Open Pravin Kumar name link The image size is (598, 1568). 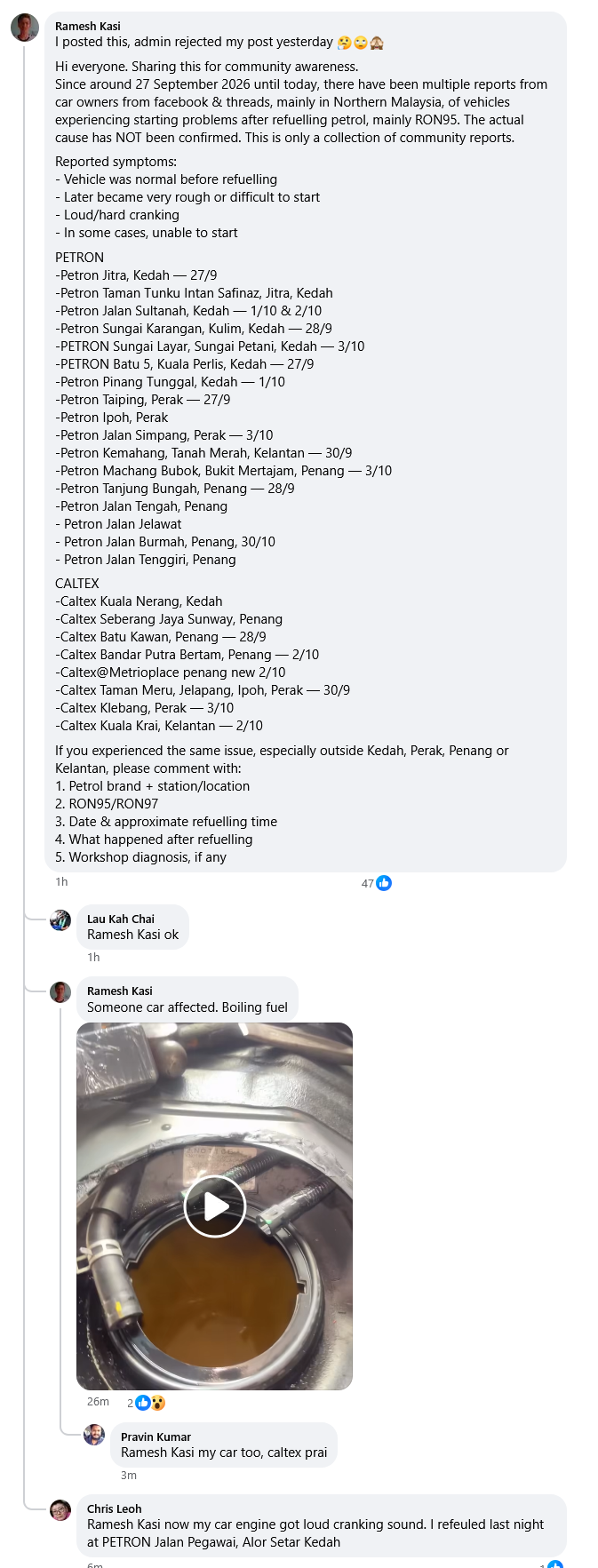click(x=156, y=1437)
